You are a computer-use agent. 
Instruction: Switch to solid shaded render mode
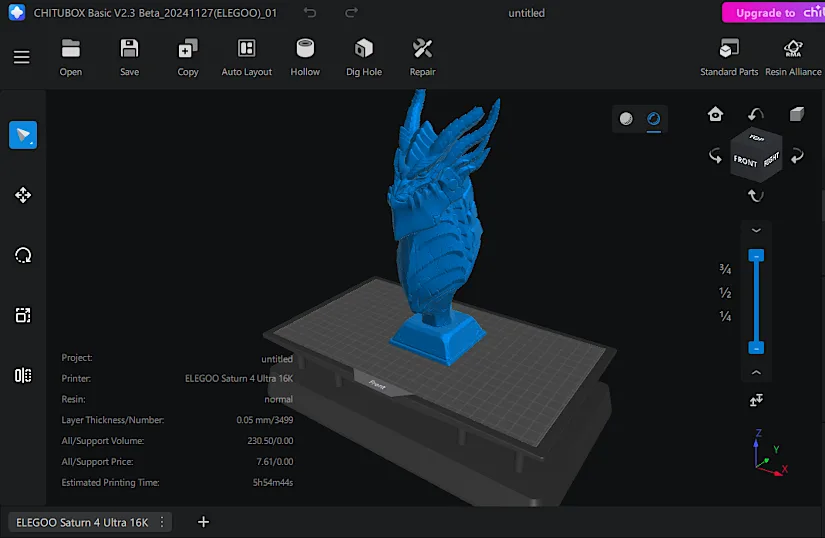click(x=626, y=119)
